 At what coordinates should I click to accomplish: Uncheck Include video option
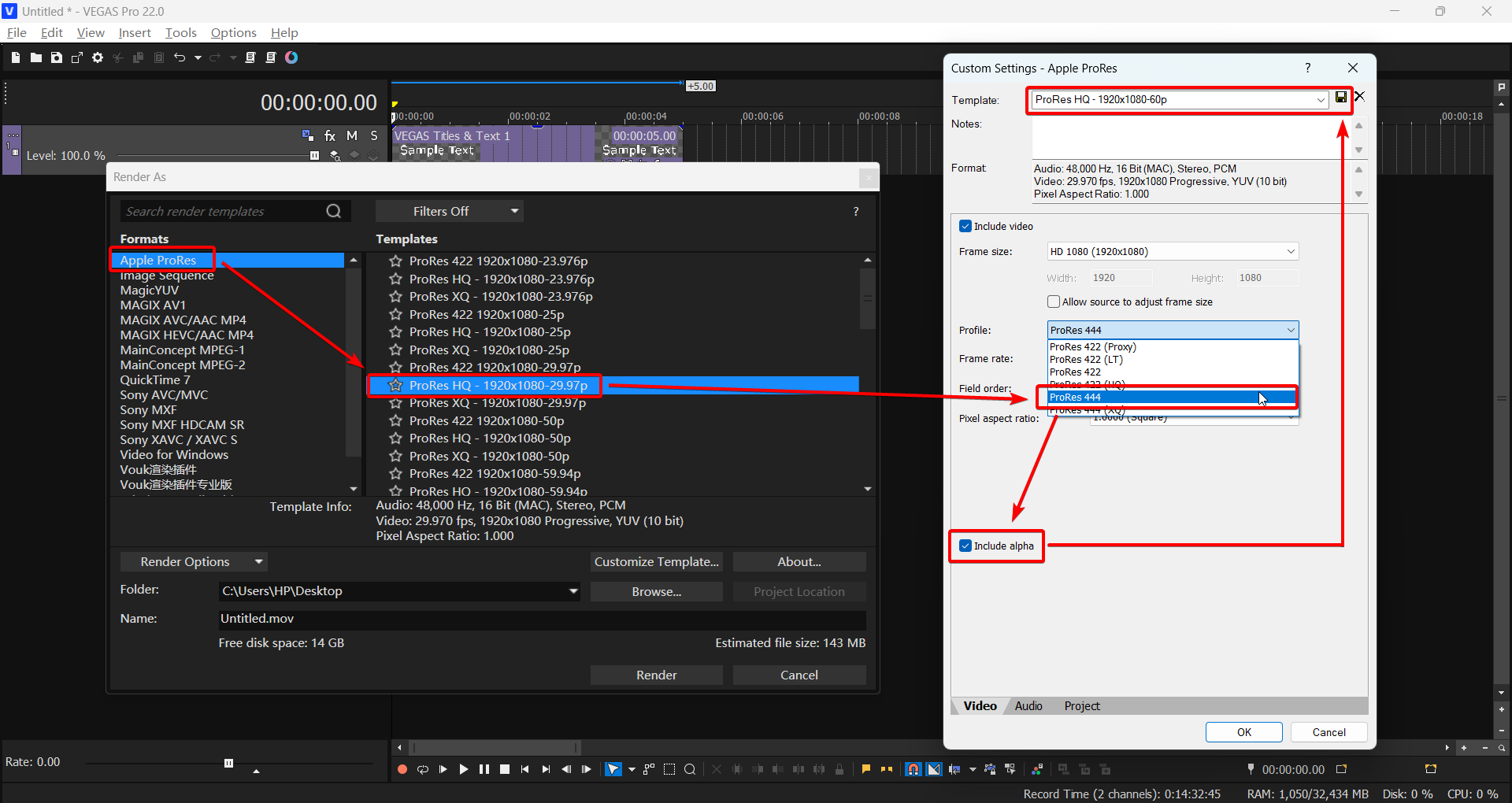[x=965, y=226]
